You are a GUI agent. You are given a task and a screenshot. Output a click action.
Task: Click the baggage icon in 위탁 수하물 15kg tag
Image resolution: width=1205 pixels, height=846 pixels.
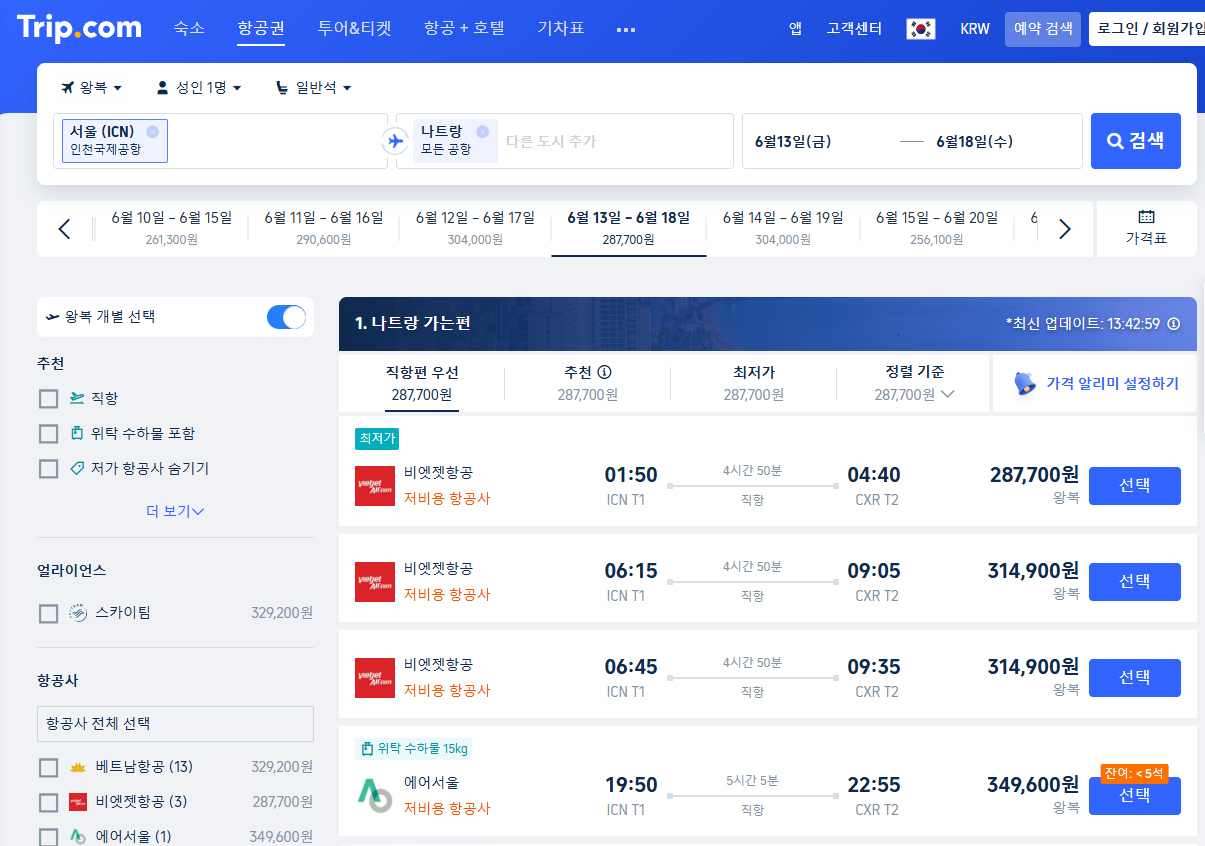(367, 749)
